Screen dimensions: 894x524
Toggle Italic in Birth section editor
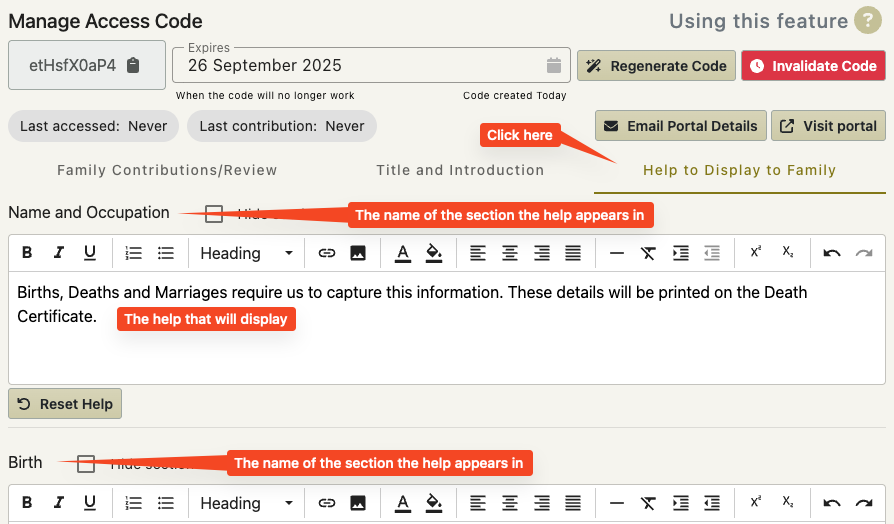pyautogui.click(x=58, y=502)
